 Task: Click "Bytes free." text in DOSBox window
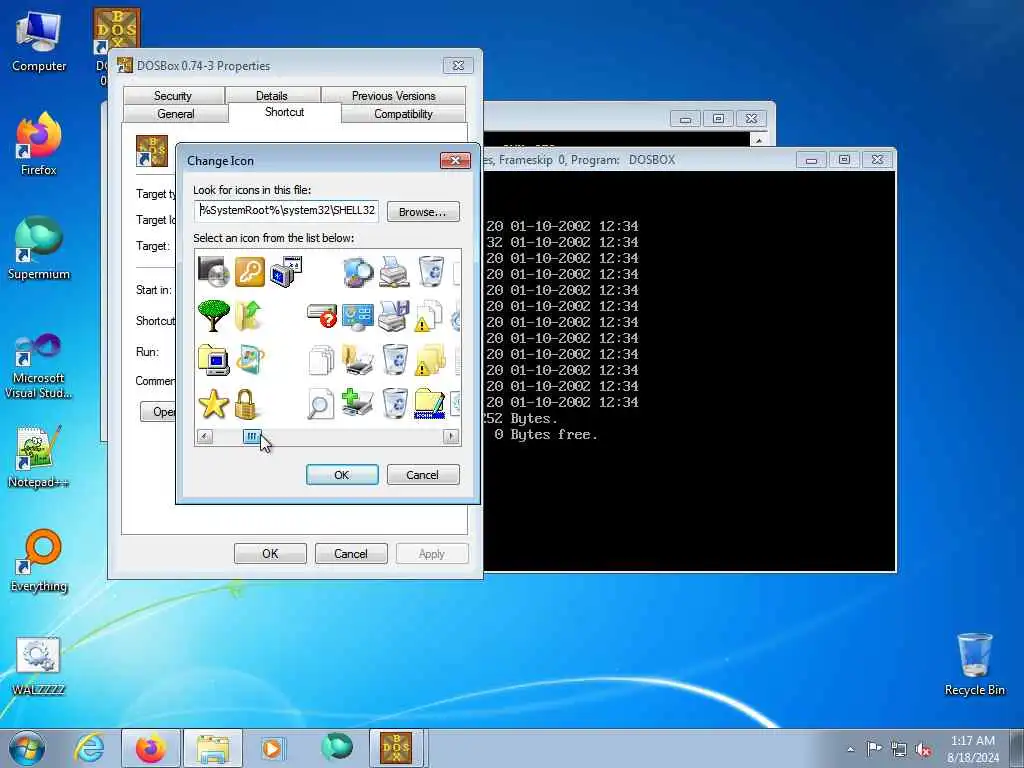[x=554, y=435]
